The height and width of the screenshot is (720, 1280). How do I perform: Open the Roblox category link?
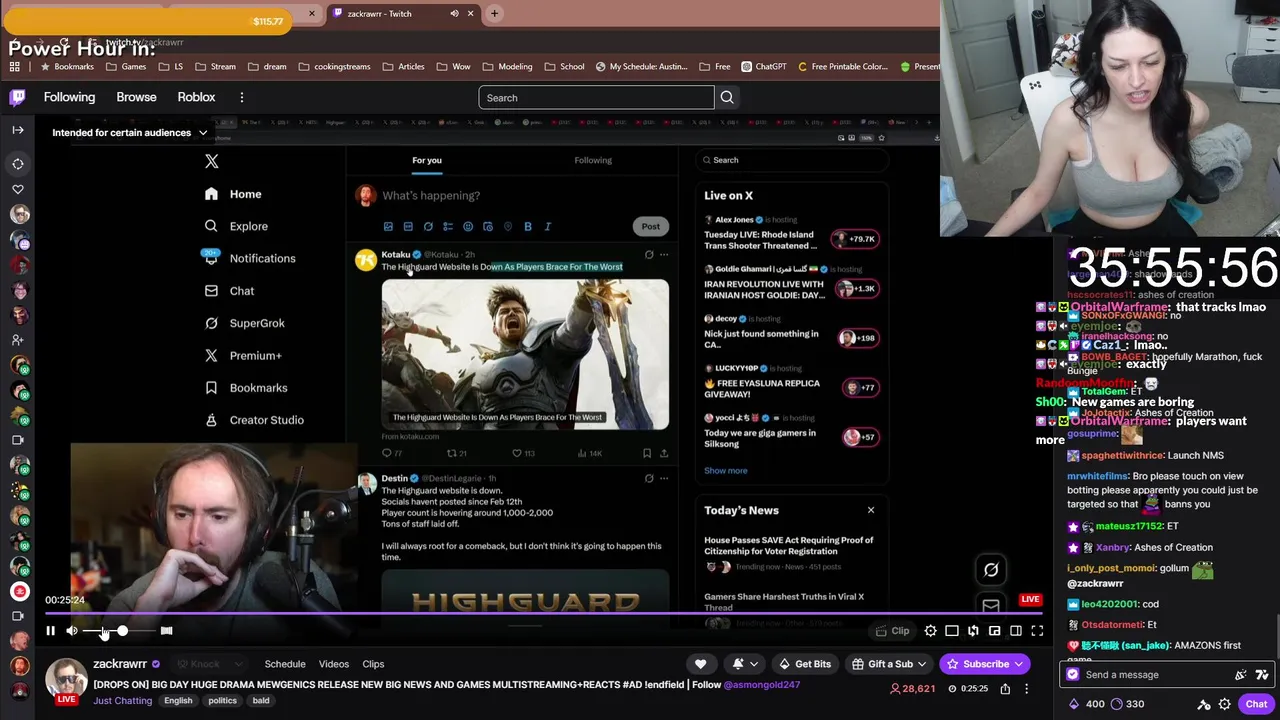196,97
